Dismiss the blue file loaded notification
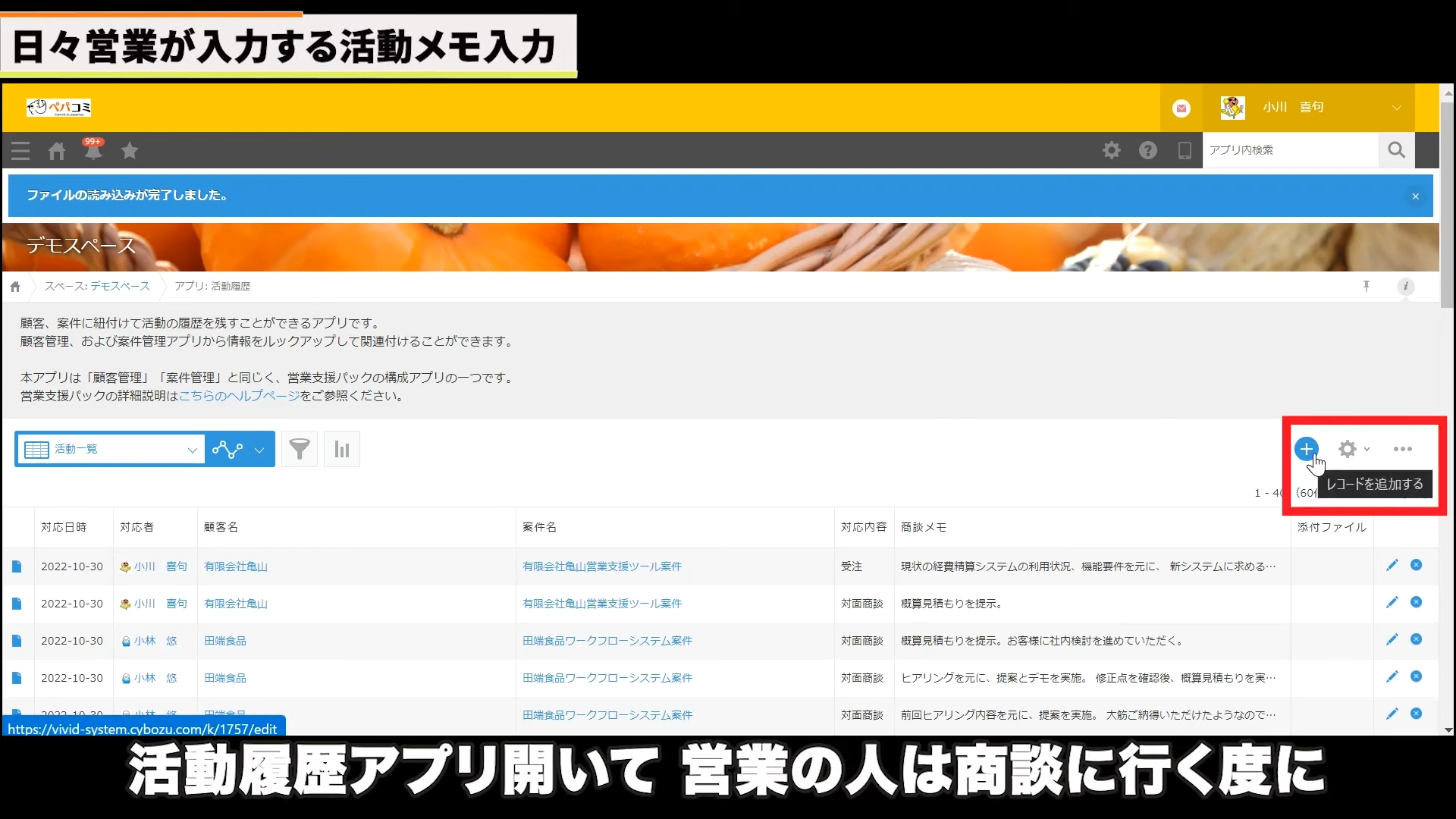 [x=1415, y=196]
